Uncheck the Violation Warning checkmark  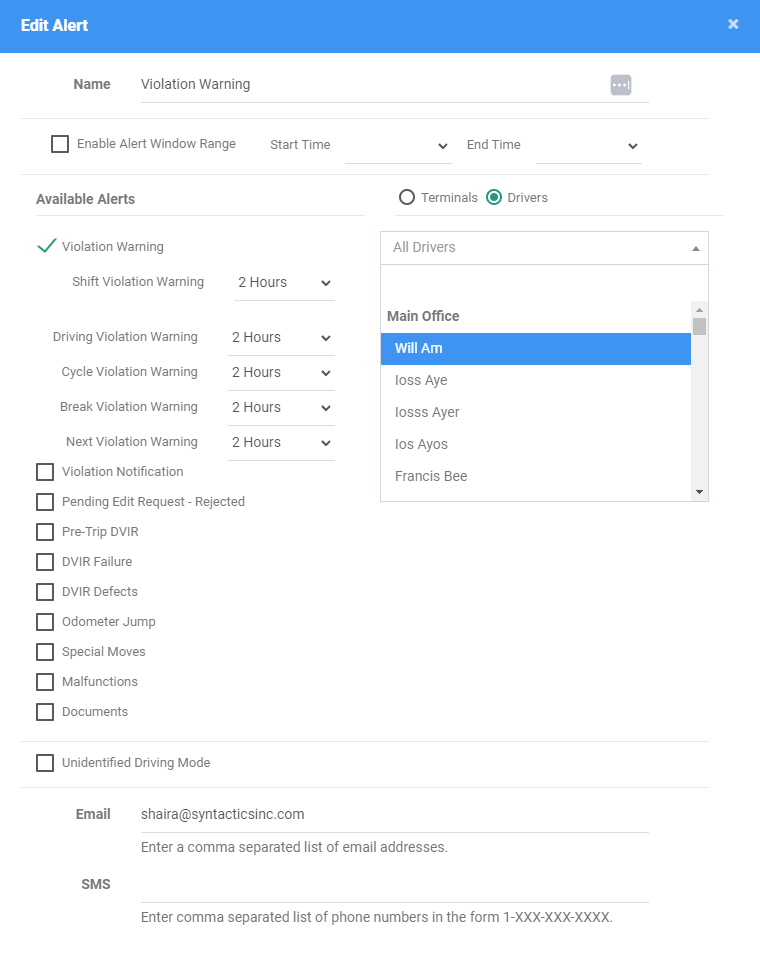point(47,246)
